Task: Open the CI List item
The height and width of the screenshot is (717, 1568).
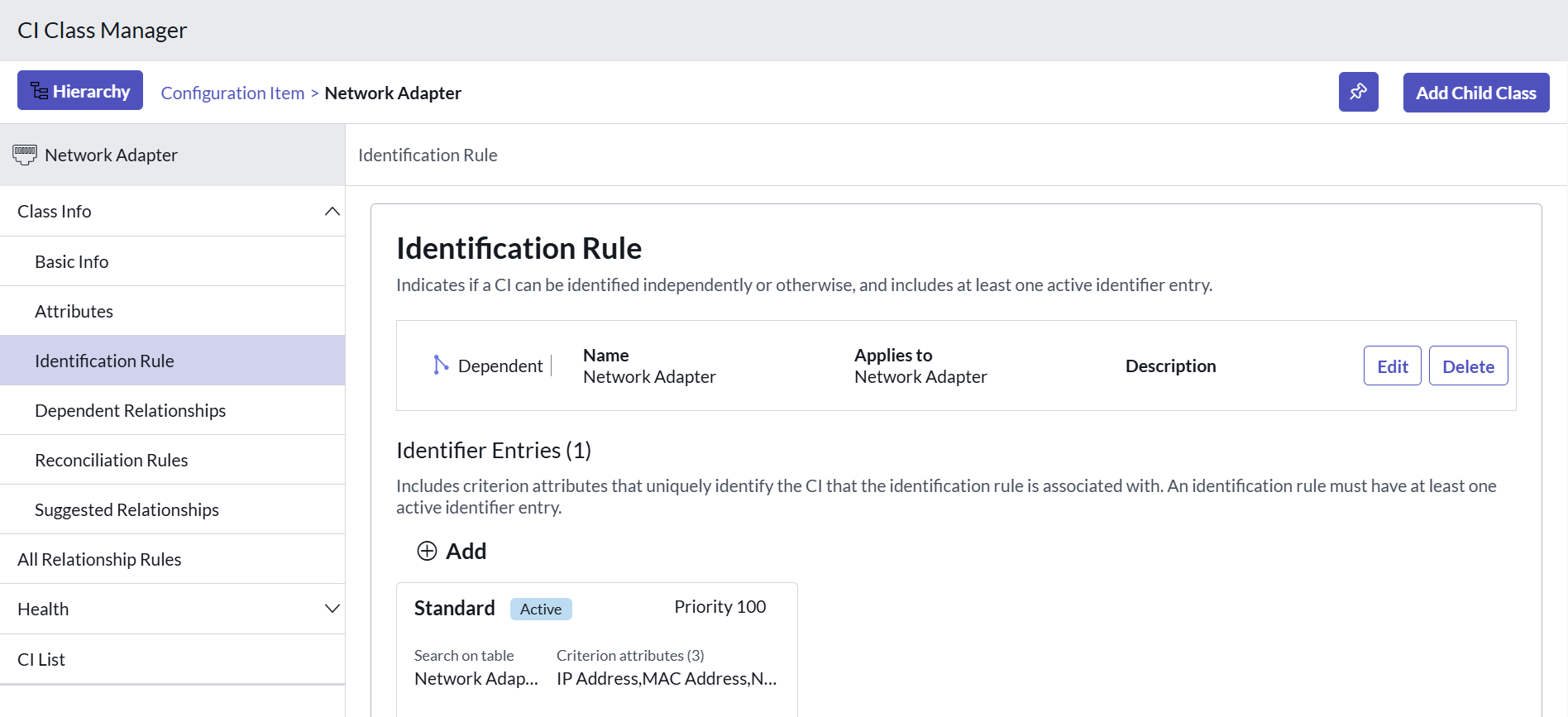Action: pos(41,660)
